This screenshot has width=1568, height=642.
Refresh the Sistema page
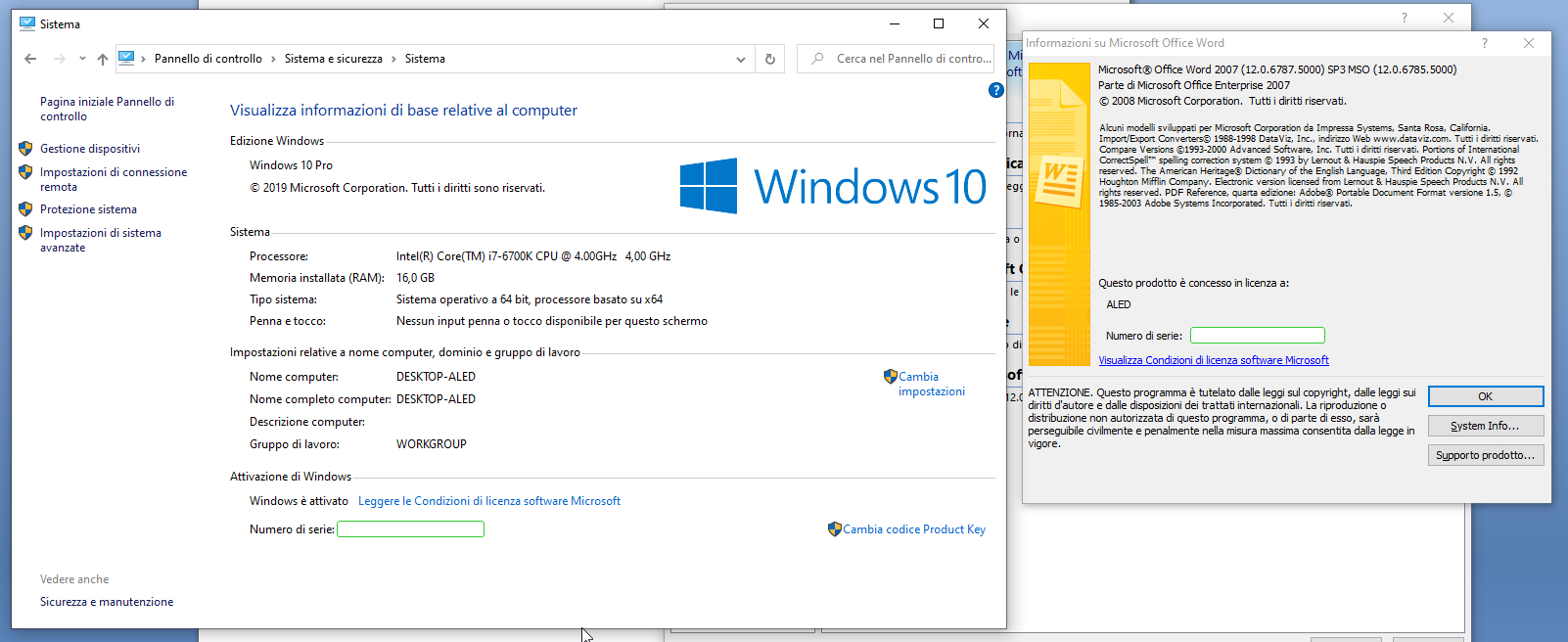click(x=770, y=59)
